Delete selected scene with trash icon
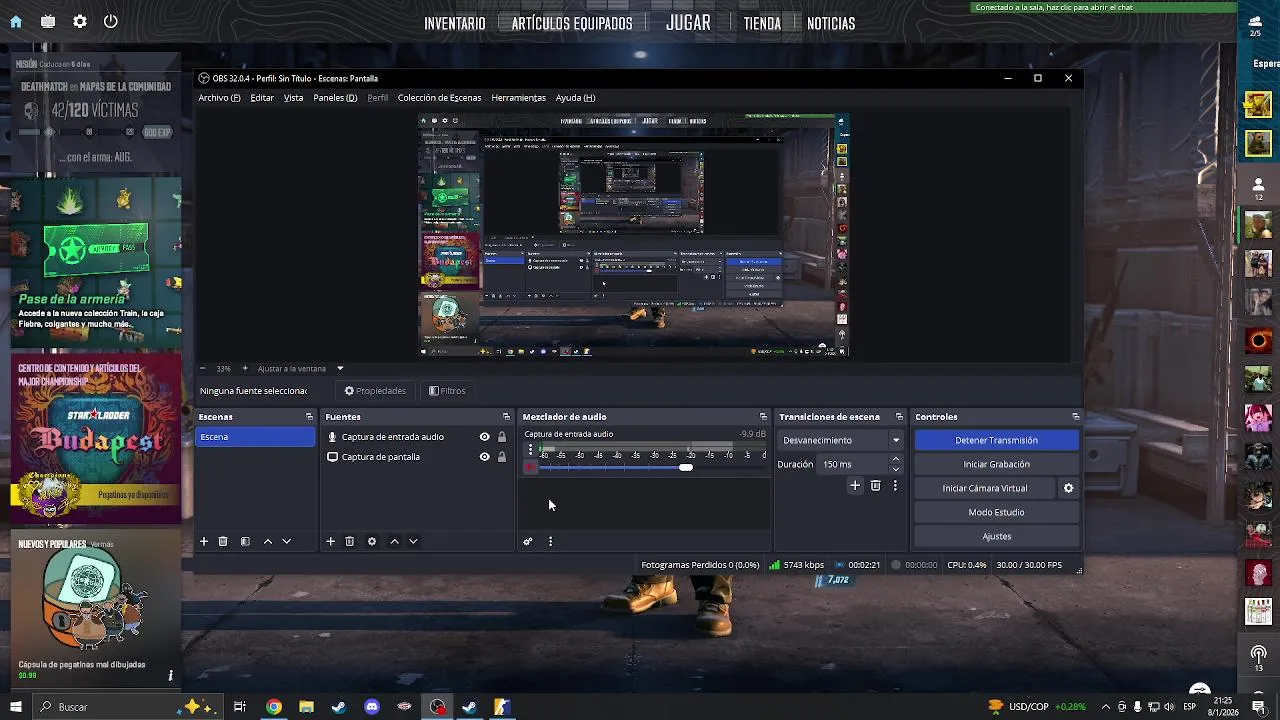Image resolution: width=1280 pixels, height=720 pixels. tap(223, 541)
